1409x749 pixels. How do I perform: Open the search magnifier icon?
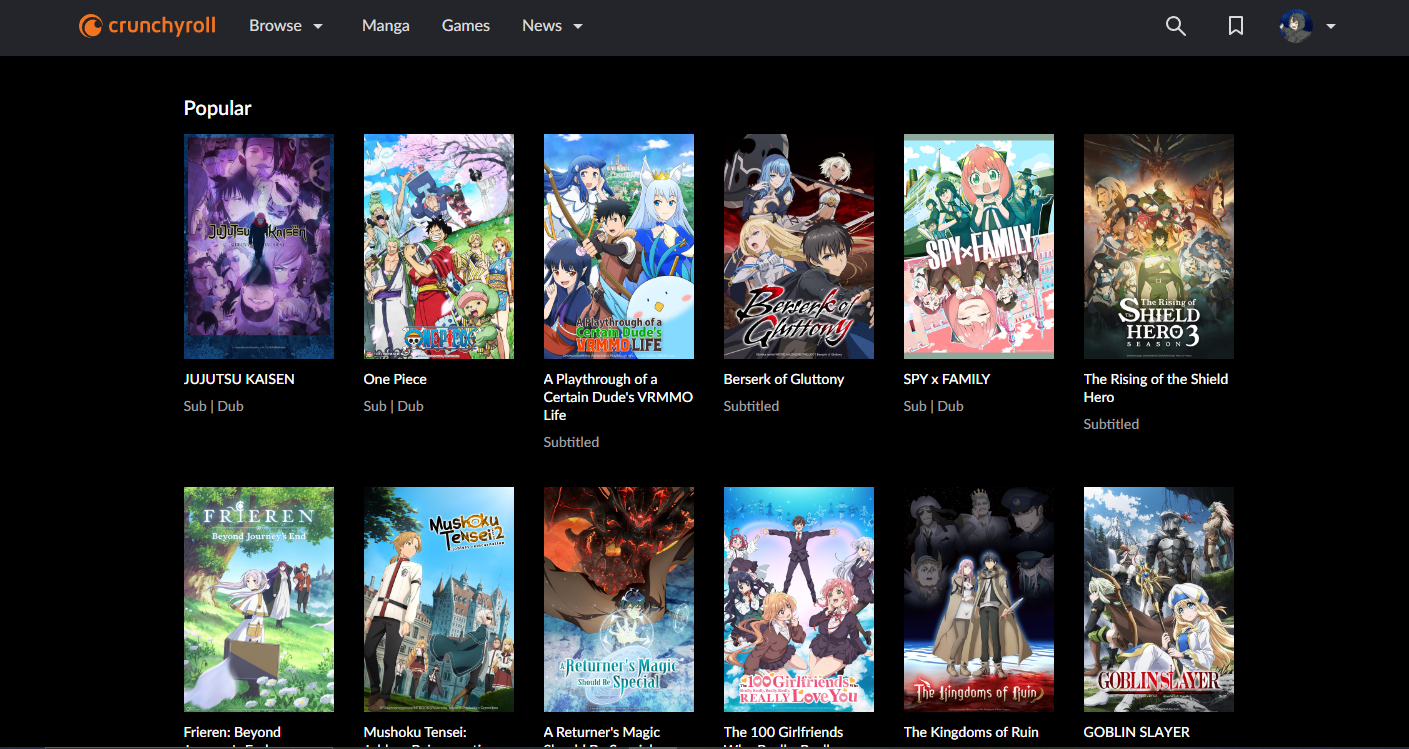(1176, 26)
